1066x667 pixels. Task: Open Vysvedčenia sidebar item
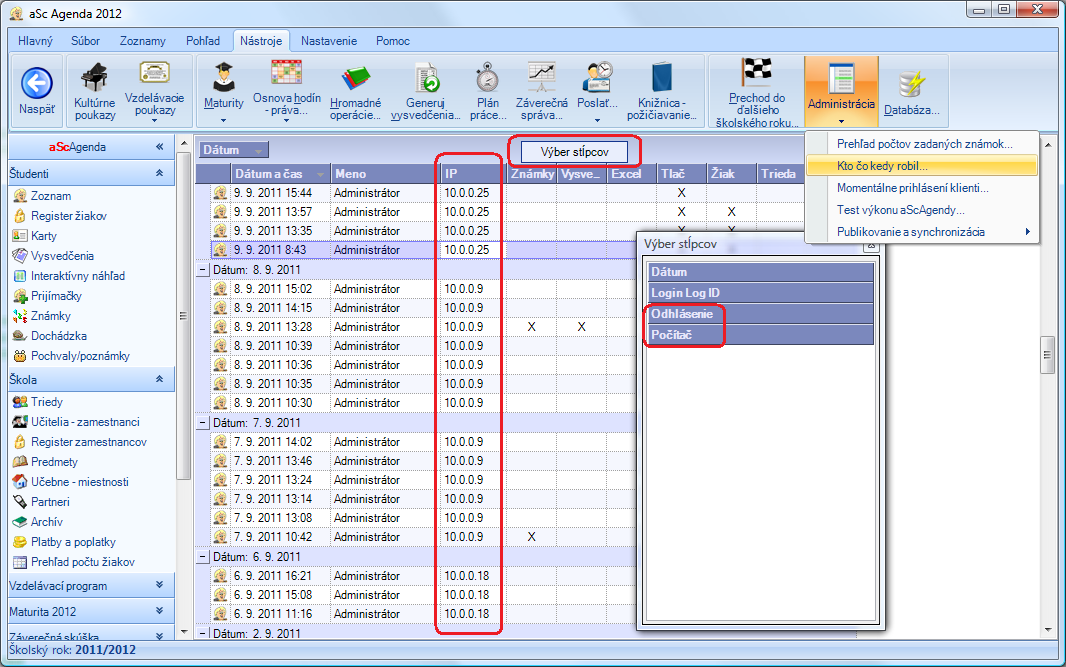pos(62,256)
